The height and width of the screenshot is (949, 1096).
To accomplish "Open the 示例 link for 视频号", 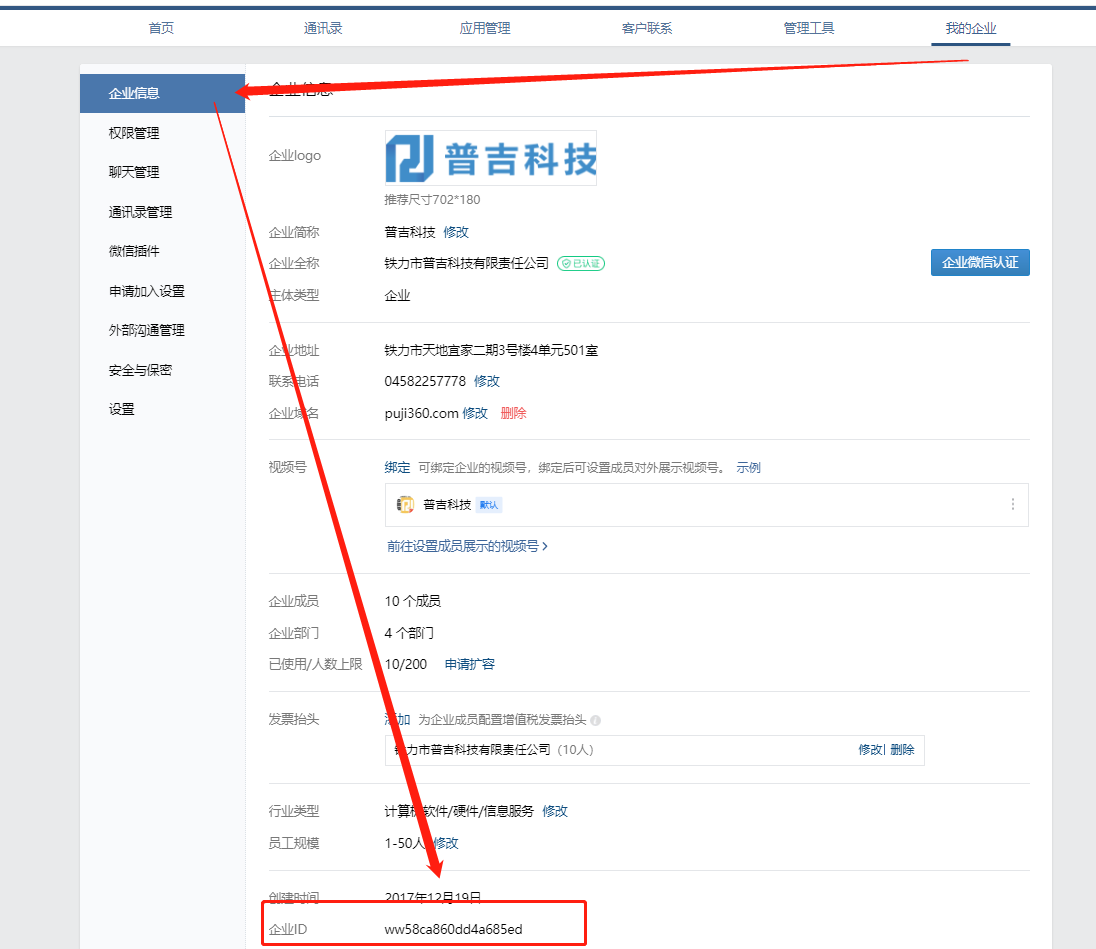I will click(x=749, y=468).
